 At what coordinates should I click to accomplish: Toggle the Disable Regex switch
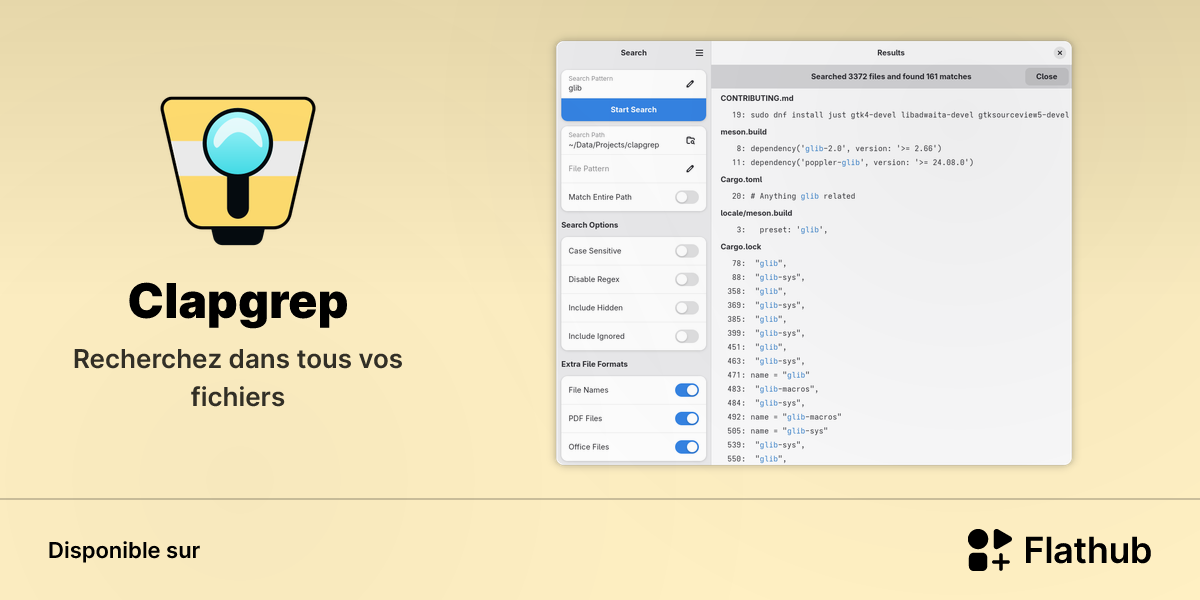click(687, 279)
